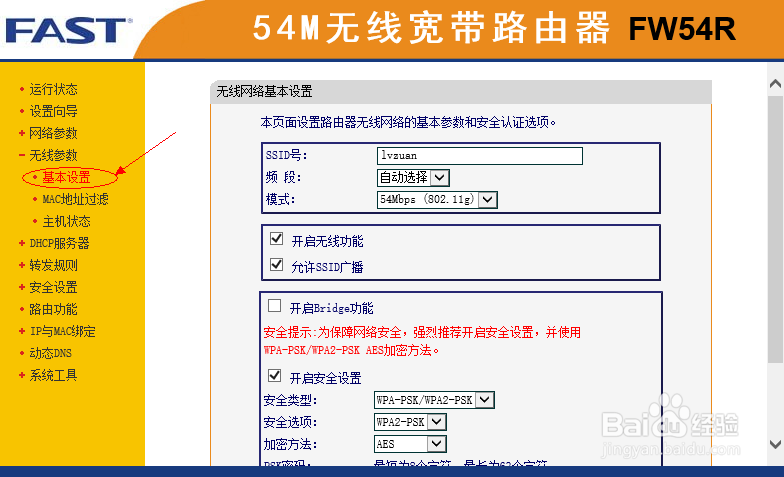
Task: Click the FAST logo
Action: coord(69,30)
